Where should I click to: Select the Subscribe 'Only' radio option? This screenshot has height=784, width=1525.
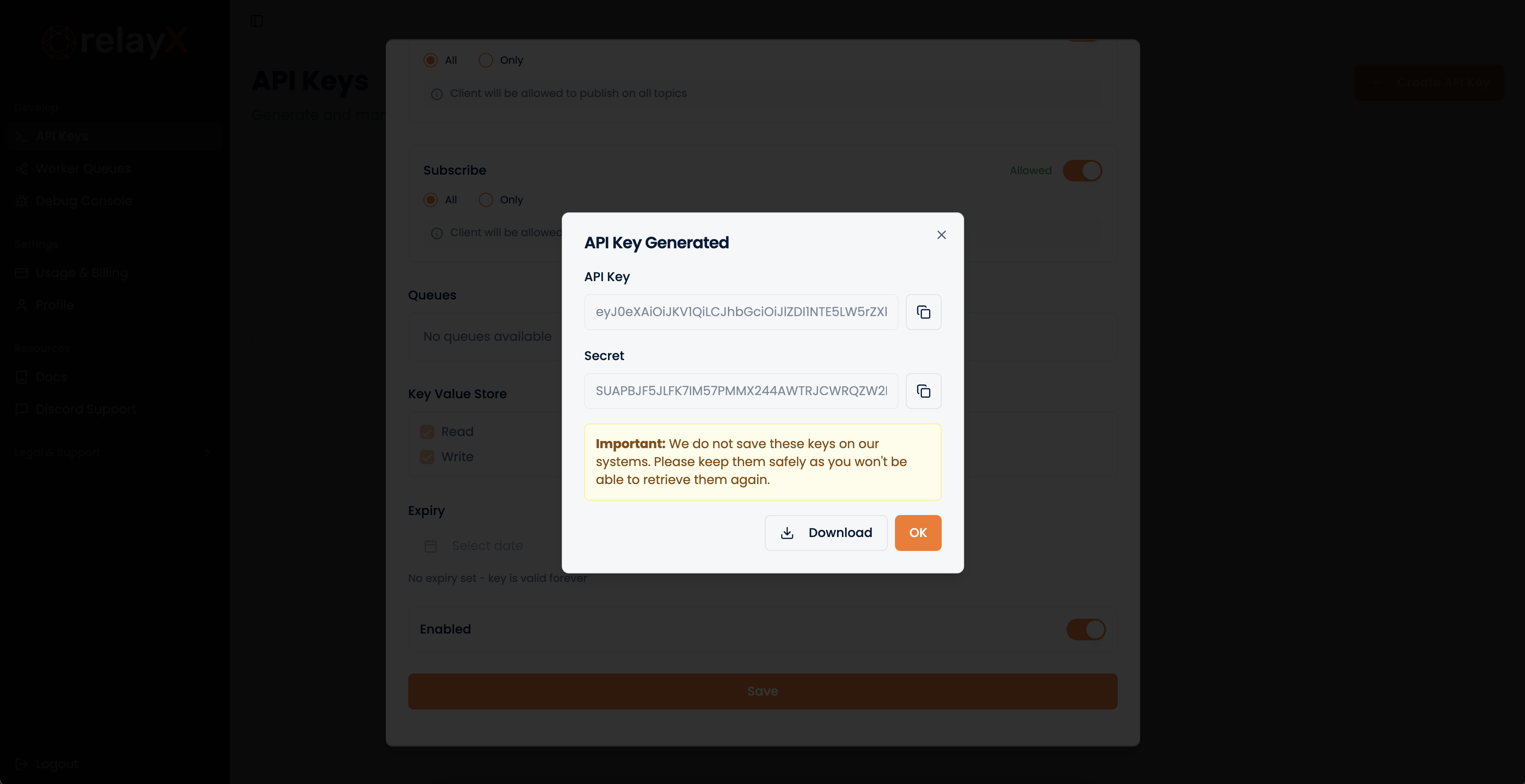pyautogui.click(x=485, y=200)
